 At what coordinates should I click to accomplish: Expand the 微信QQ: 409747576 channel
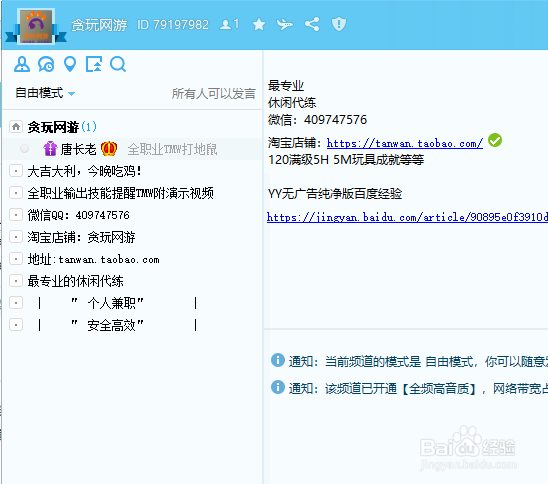click(16, 215)
